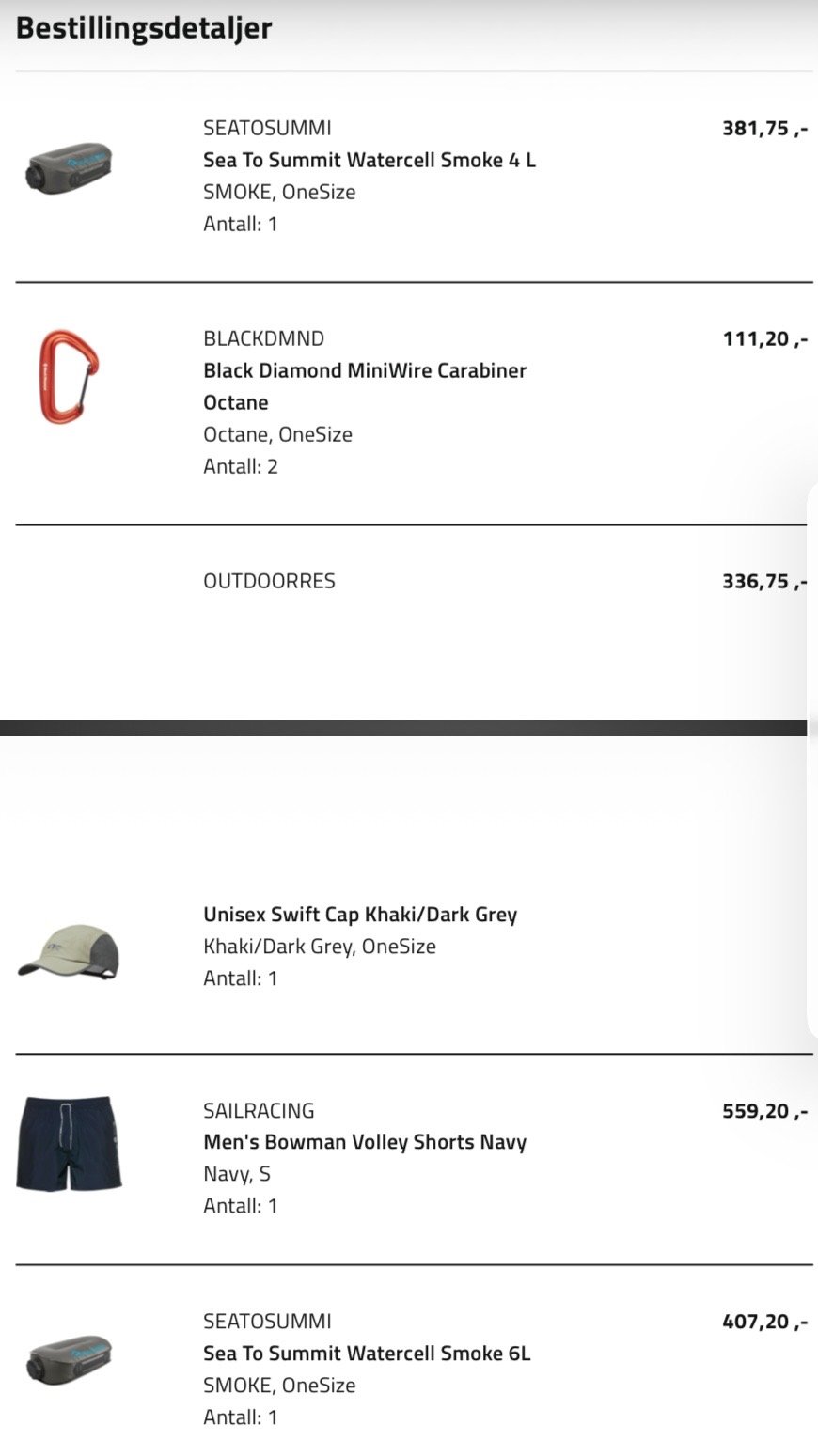Select the OUTDOORRES brand label
The width and height of the screenshot is (818, 1456).
pyautogui.click(x=269, y=581)
